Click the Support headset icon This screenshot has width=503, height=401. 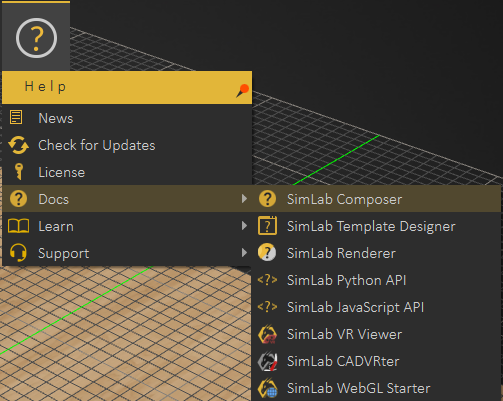(x=18, y=253)
